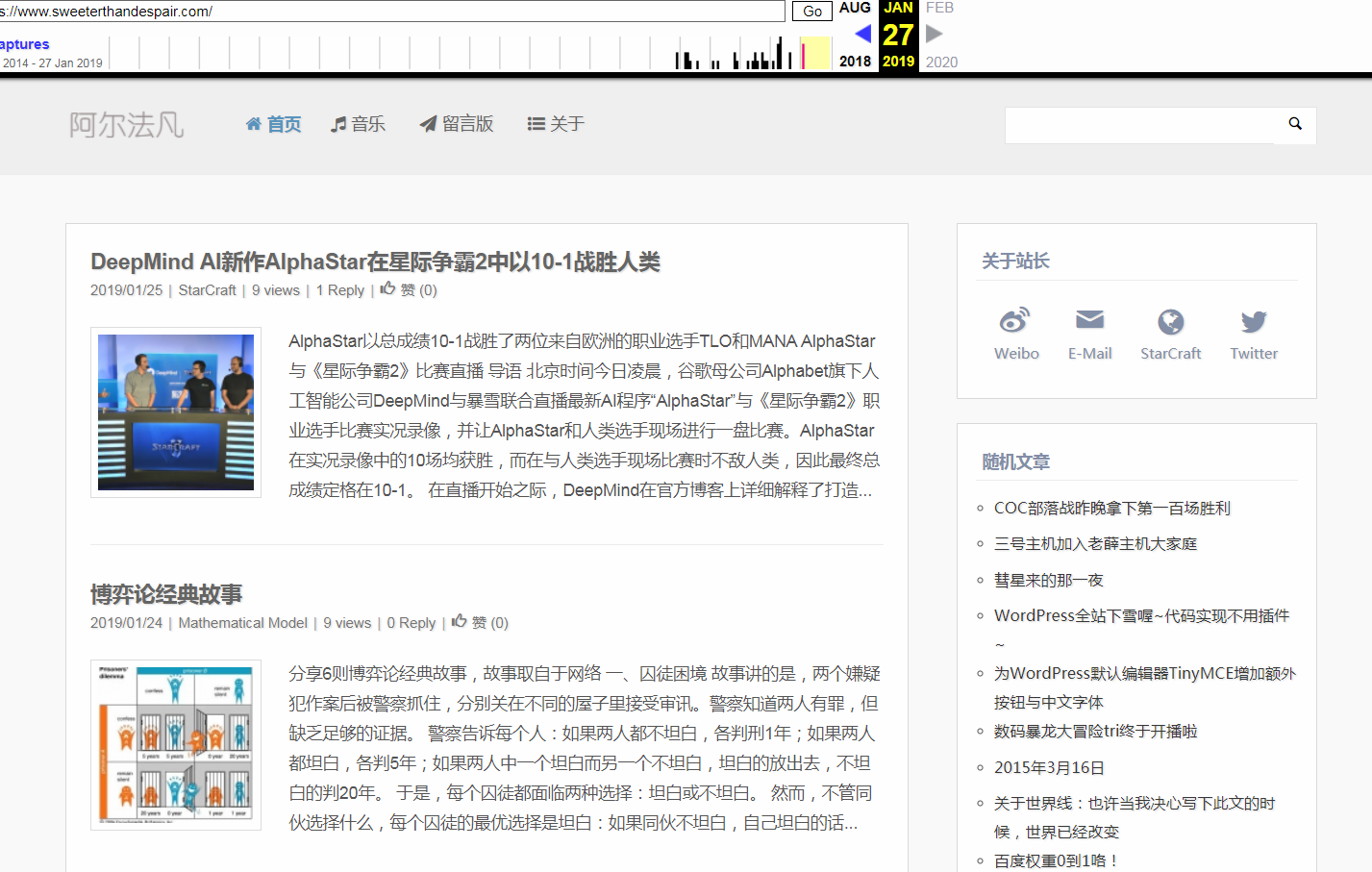Like the AlphaStar post (赞 0)
This screenshot has height=872, width=1372.
[x=409, y=289]
